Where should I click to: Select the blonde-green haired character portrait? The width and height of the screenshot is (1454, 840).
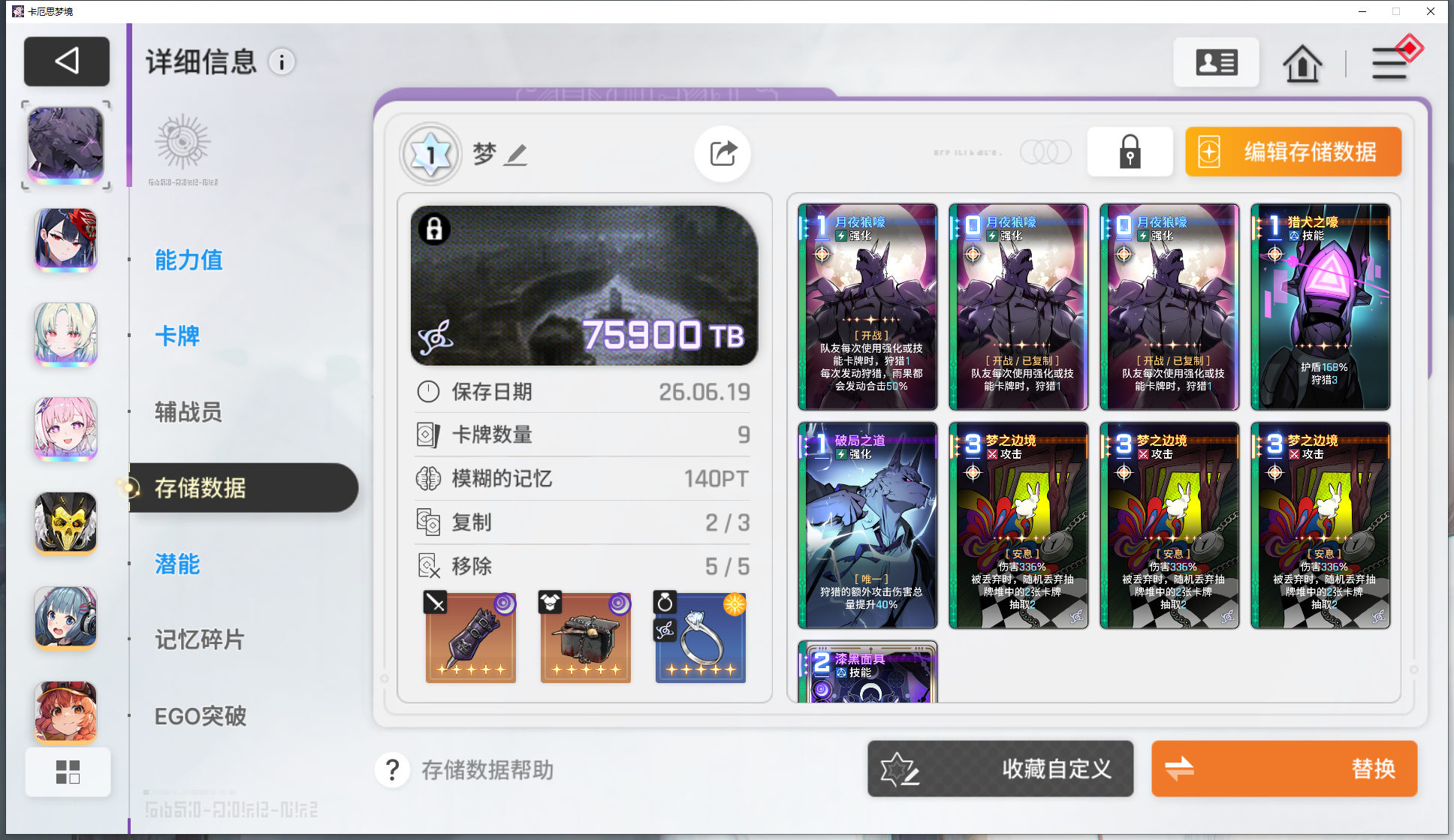[66, 335]
